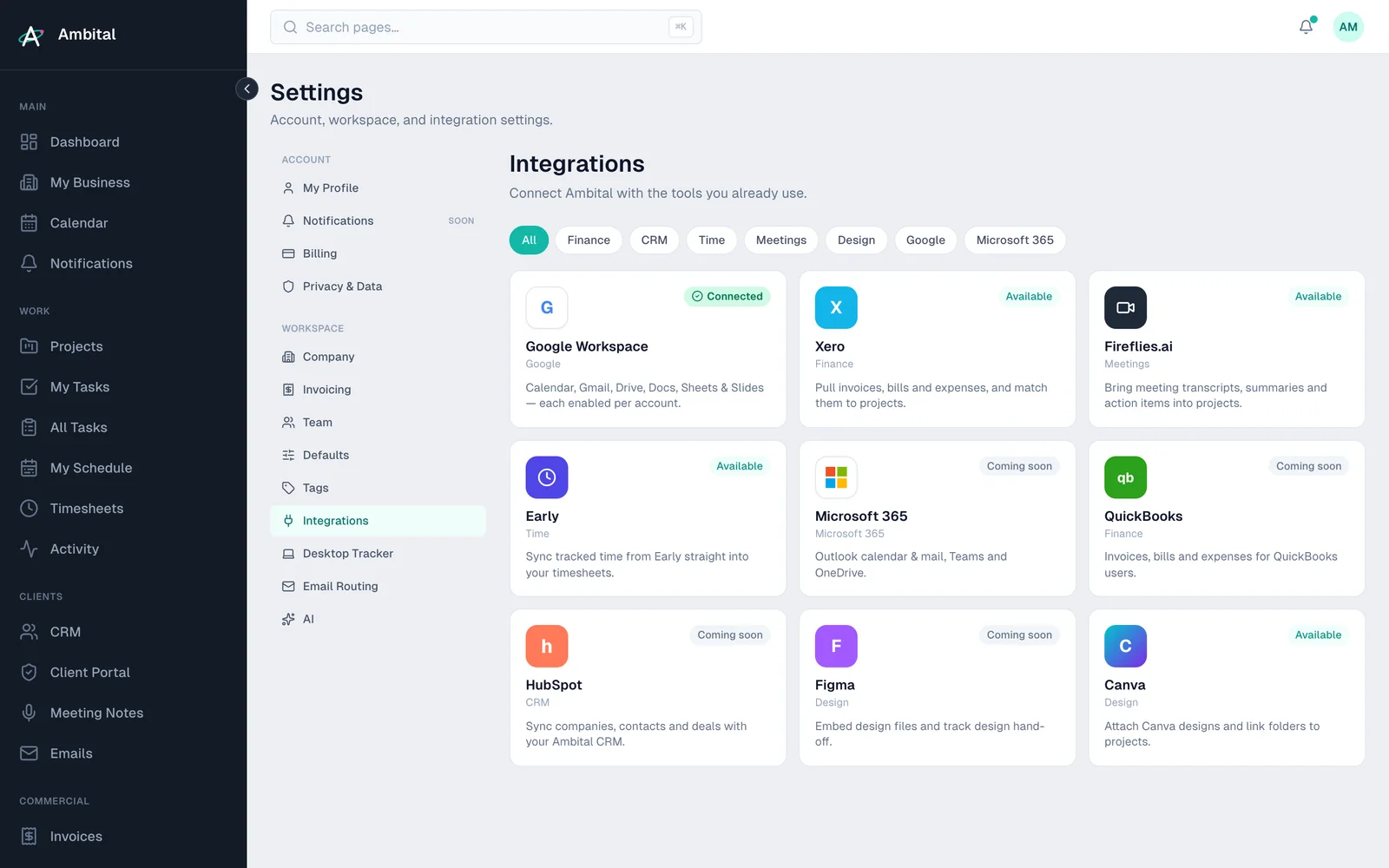This screenshot has width=1389, height=868.
Task: Open Desktop Tracker settings
Action: [x=378, y=554]
